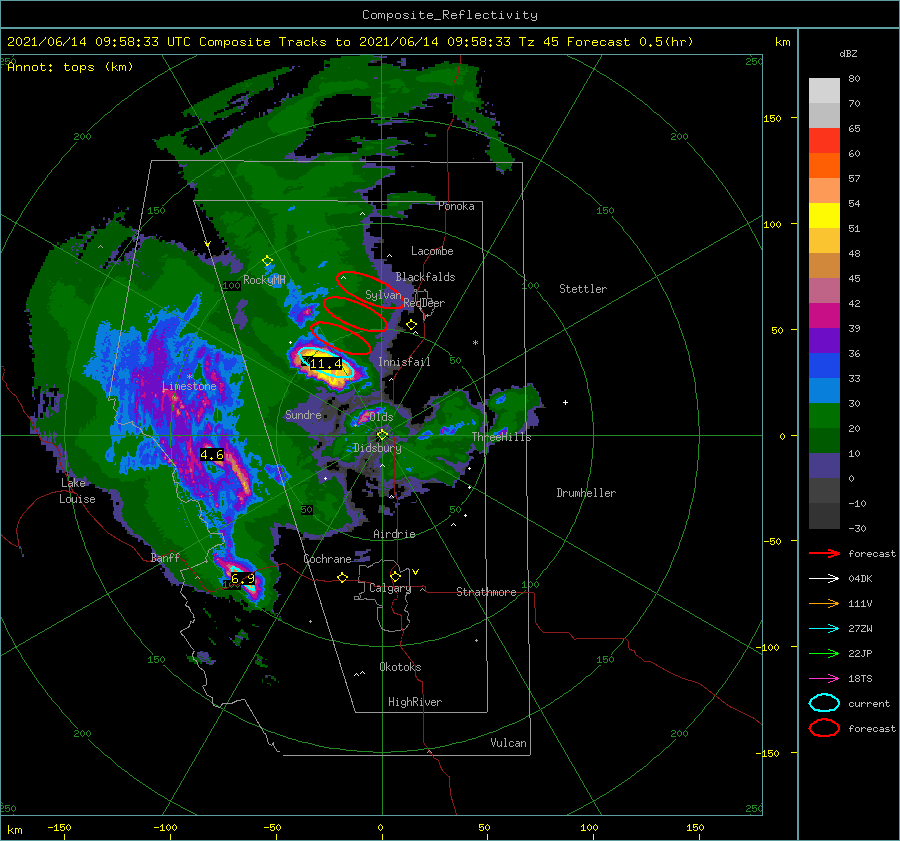This screenshot has width=900, height=841.
Task: Click the yellow diamond marker below RedDeer
Action: click(411, 325)
